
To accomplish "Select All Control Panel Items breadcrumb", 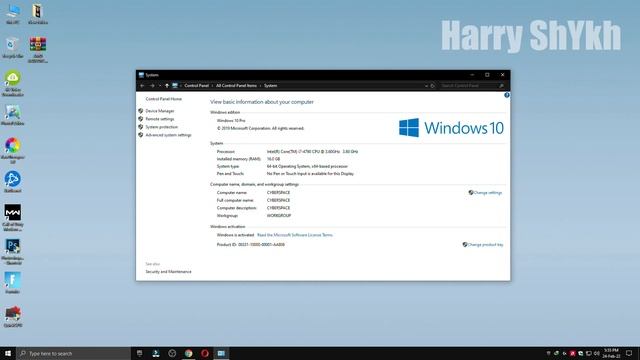I will [x=236, y=86].
